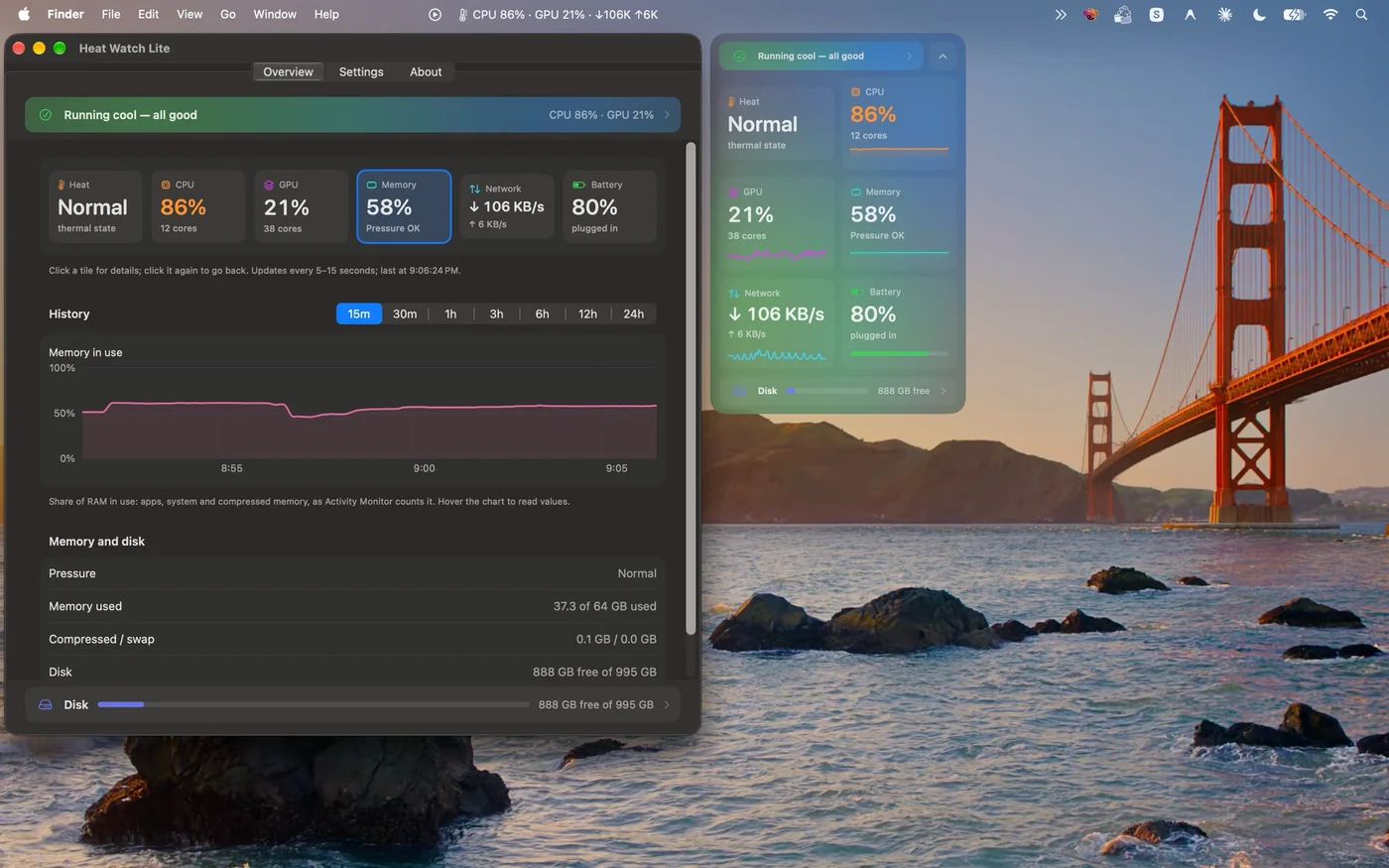Choose the 24h history range
The image size is (1389, 868).
click(x=634, y=313)
